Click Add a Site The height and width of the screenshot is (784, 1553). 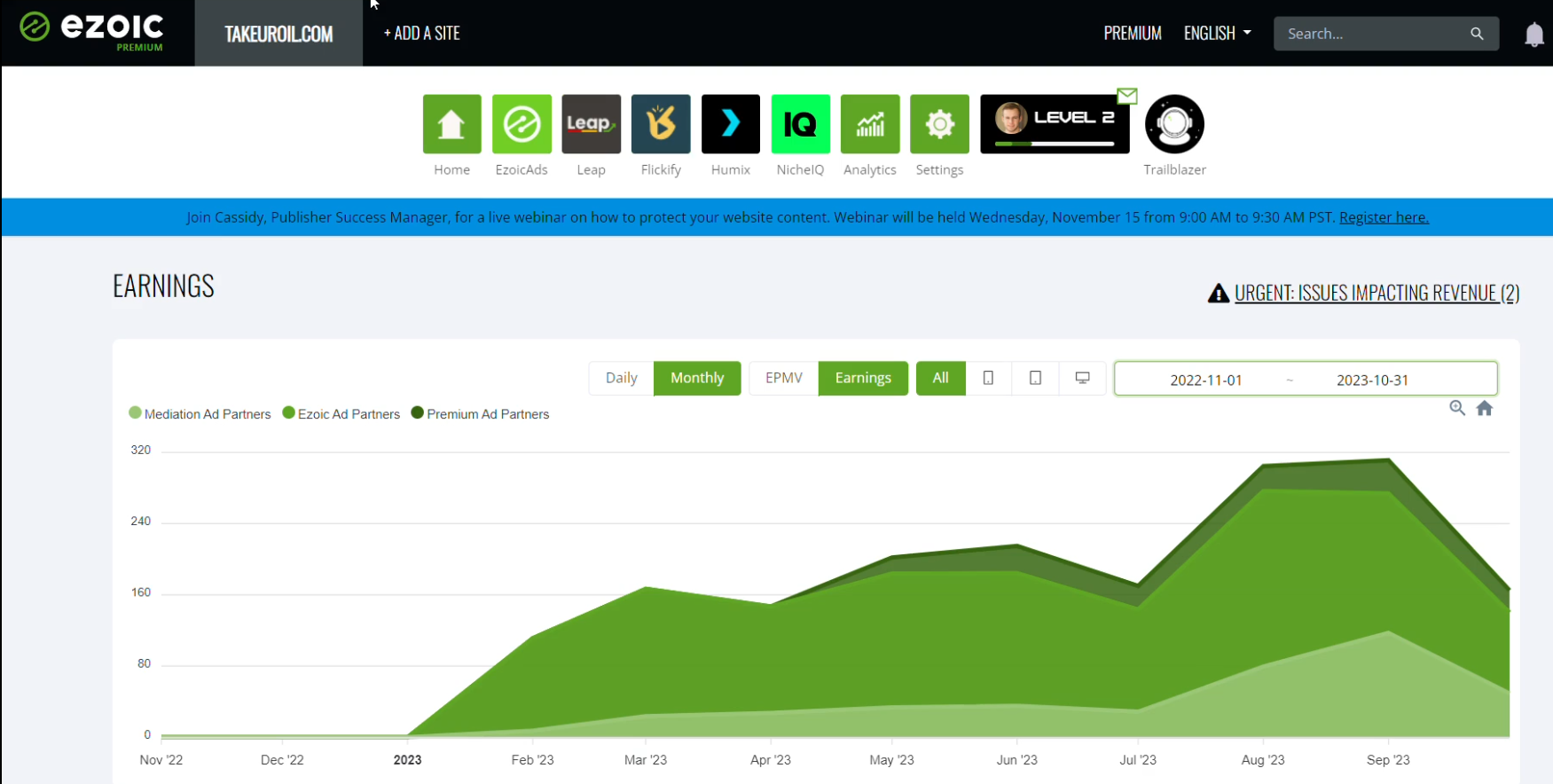(422, 34)
